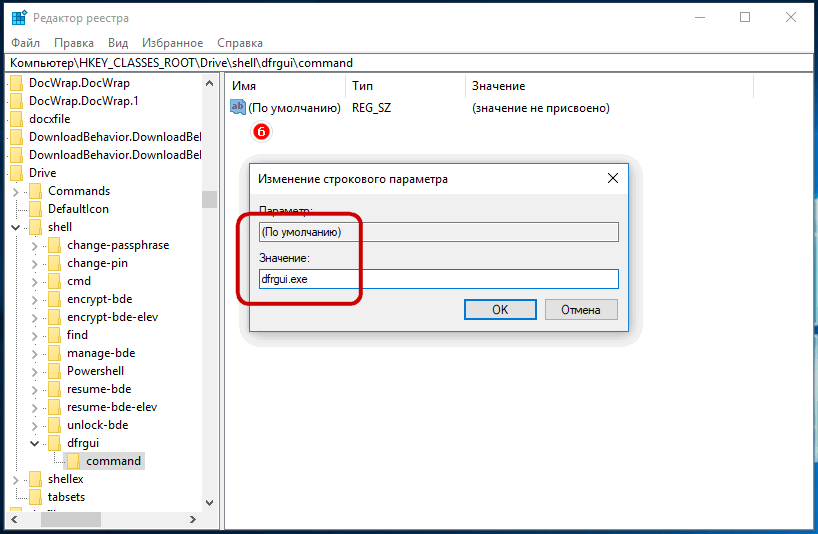Image resolution: width=818 pixels, height=534 pixels.
Task: Click the cmd key folder icon
Action: pyautogui.click(x=54, y=281)
